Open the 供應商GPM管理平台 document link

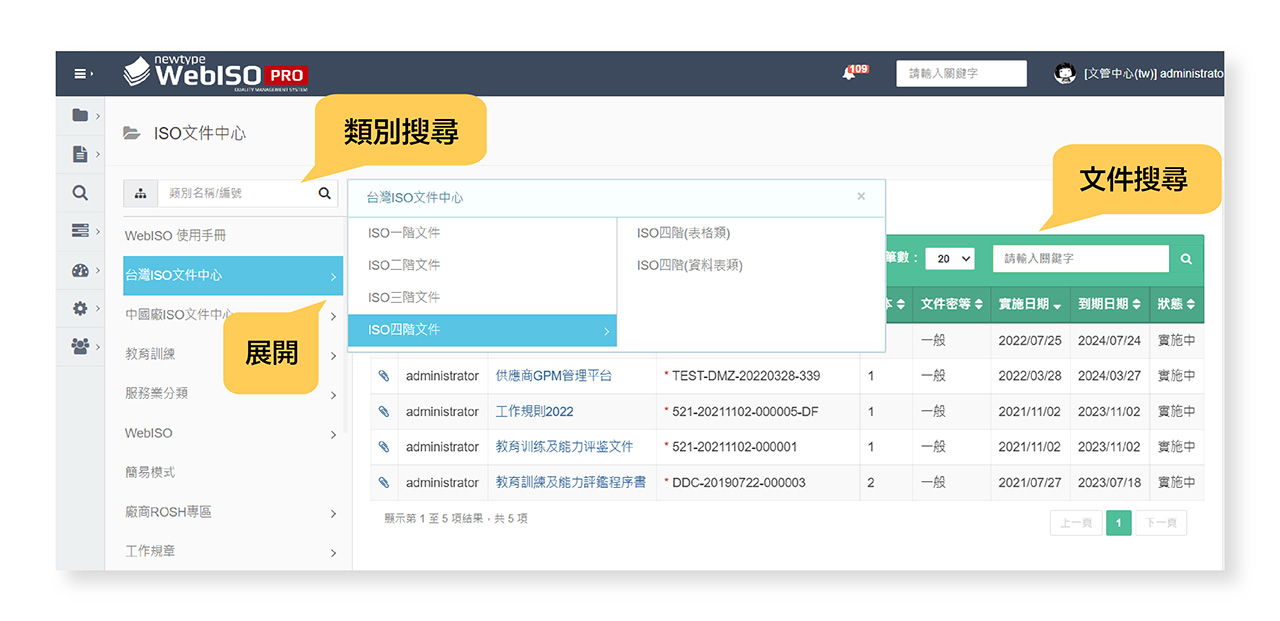coord(553,376)
